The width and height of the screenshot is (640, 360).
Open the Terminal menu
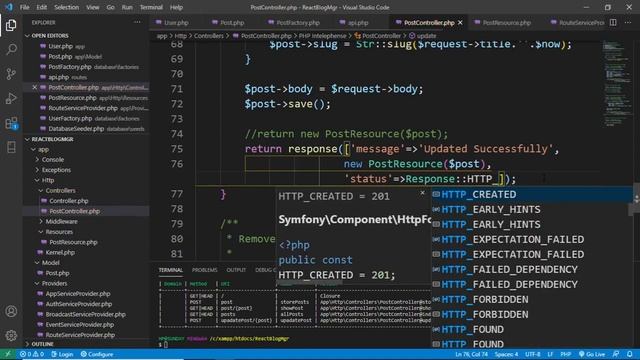pyautogui.click(x=151, y=7)
